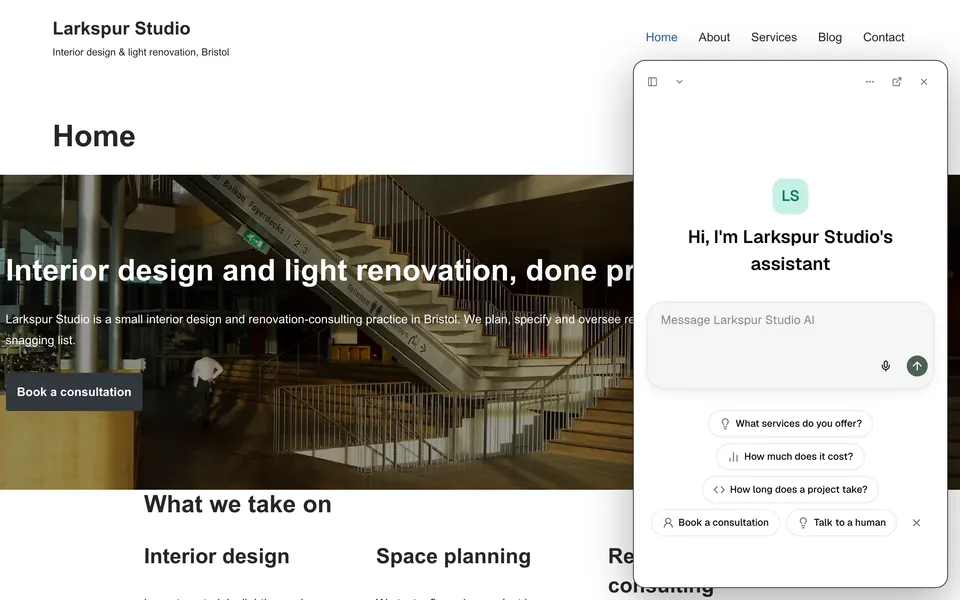Choose 'What services do you offer?' suggestion
Viewport: 960px width, 600px height.
pos(790,424)
